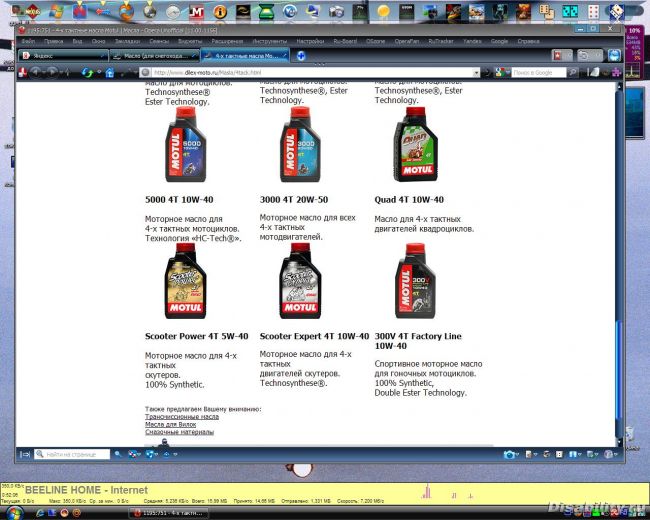The image size is (650, 520).
Task: Open the Правка menu
Action: click(53, 41)
